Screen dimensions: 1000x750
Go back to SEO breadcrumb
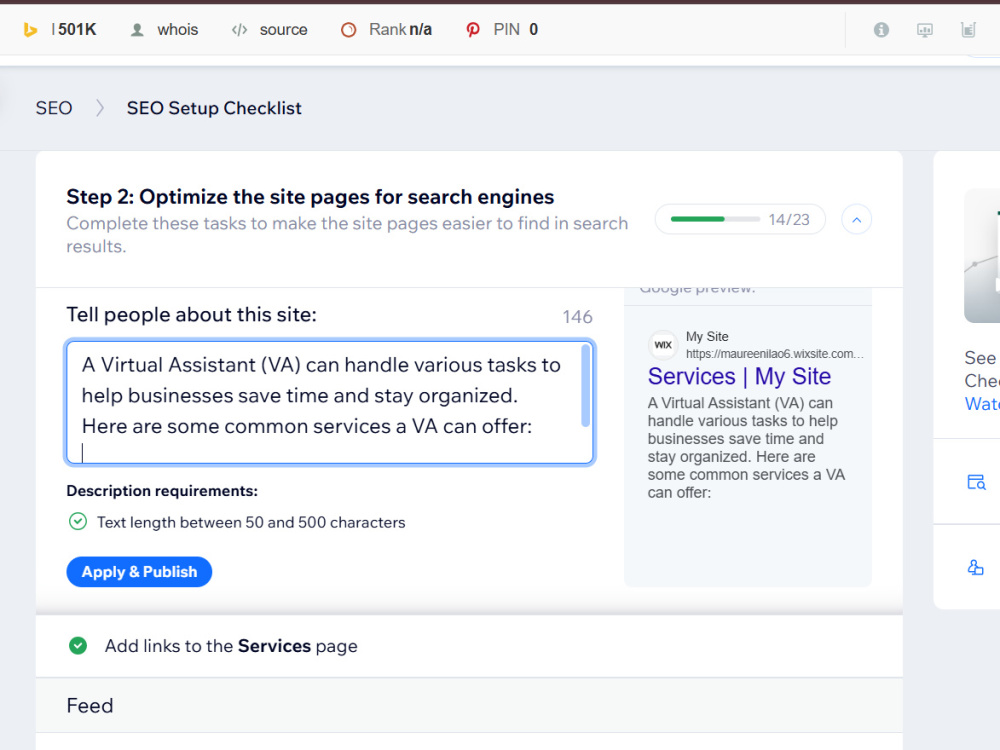54,108
